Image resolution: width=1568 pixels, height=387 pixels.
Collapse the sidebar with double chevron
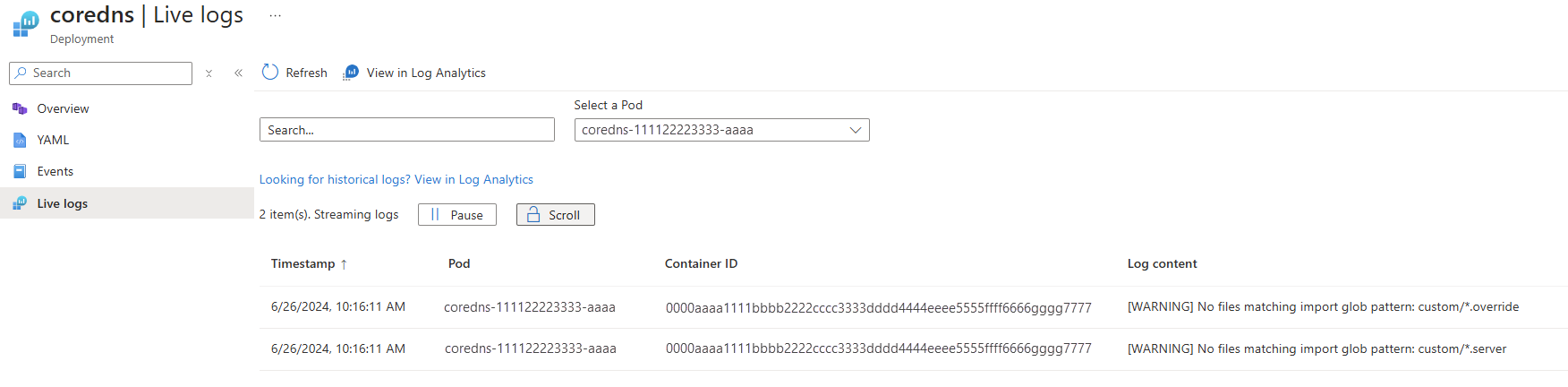click(238, 73)
